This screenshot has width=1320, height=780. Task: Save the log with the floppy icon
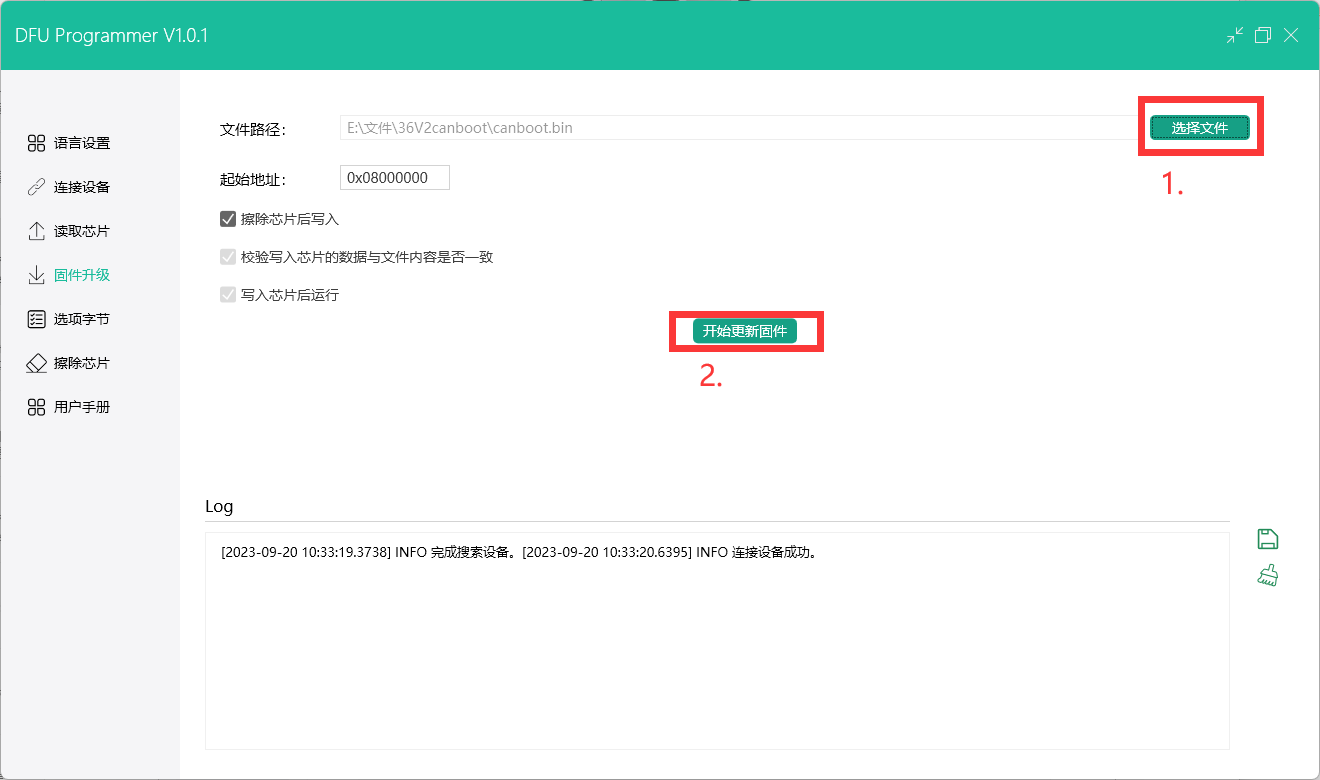[x=1268, y=539]
